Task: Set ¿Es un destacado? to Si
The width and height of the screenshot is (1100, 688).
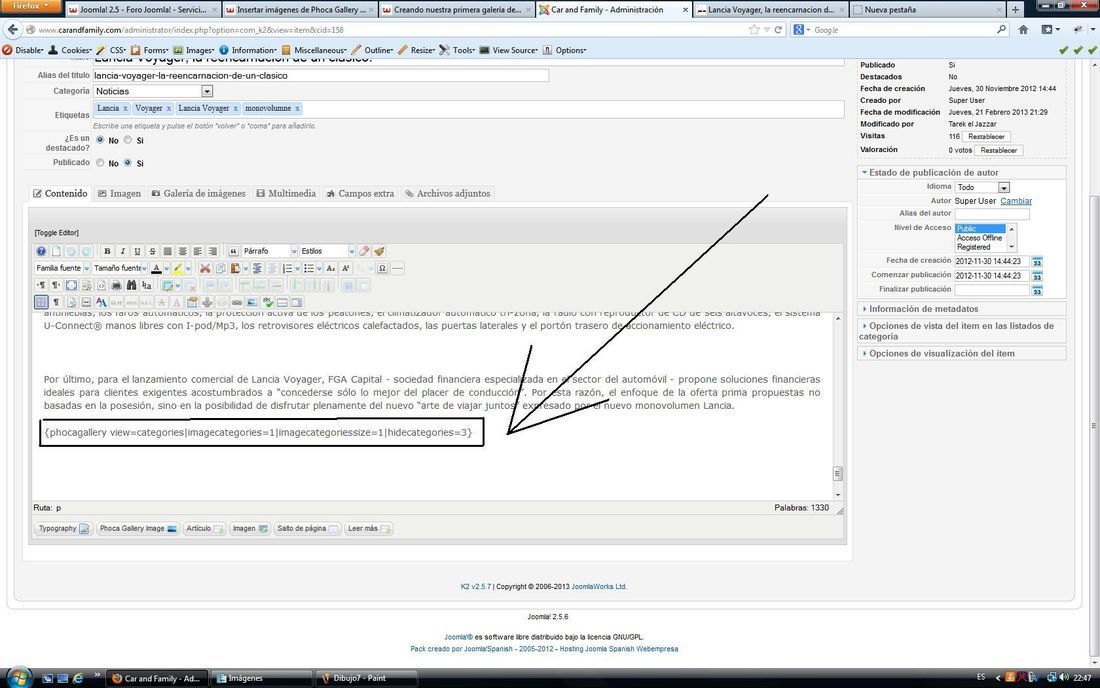Action: click(x=128, y=140)
